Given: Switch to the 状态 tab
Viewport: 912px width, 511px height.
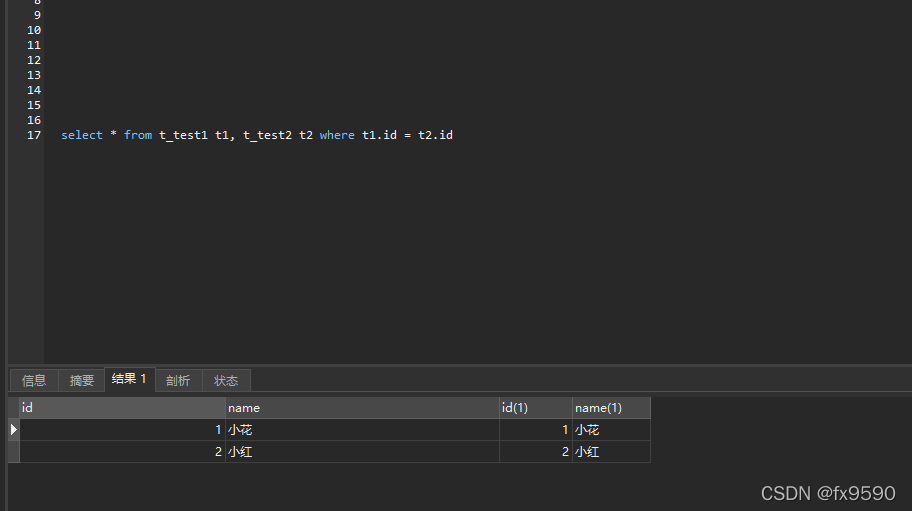Looking at the screenshot, I should [x=226, y=380].
